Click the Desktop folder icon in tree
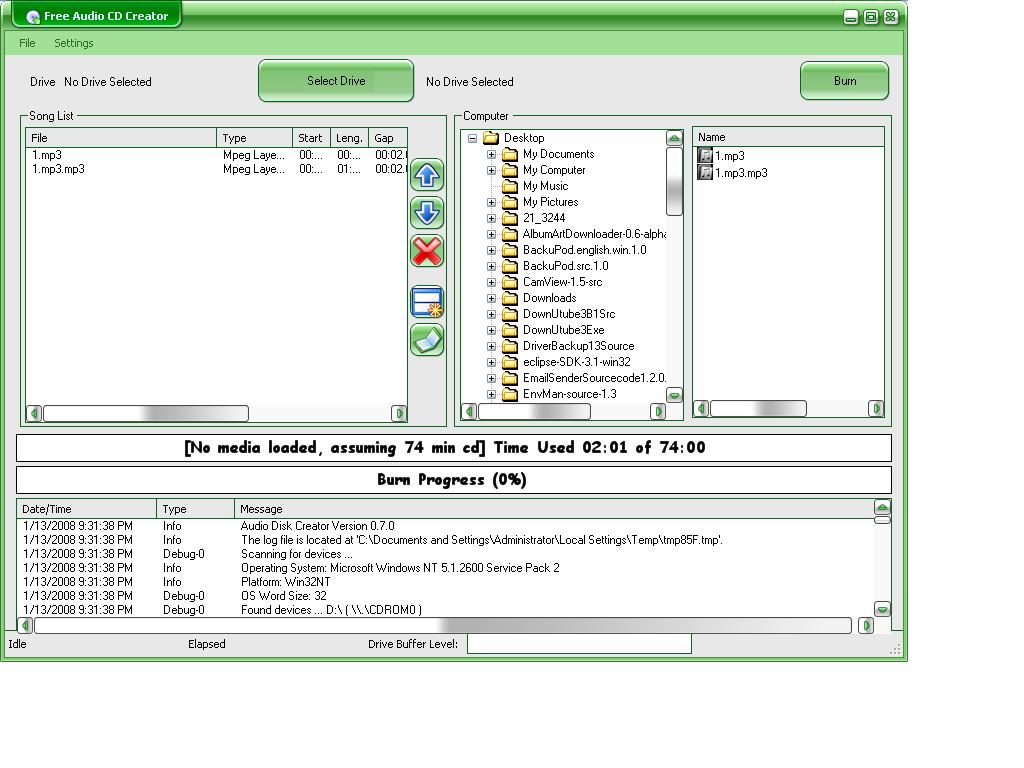This screenshot has width=1024, height=768. pos(491,138)
